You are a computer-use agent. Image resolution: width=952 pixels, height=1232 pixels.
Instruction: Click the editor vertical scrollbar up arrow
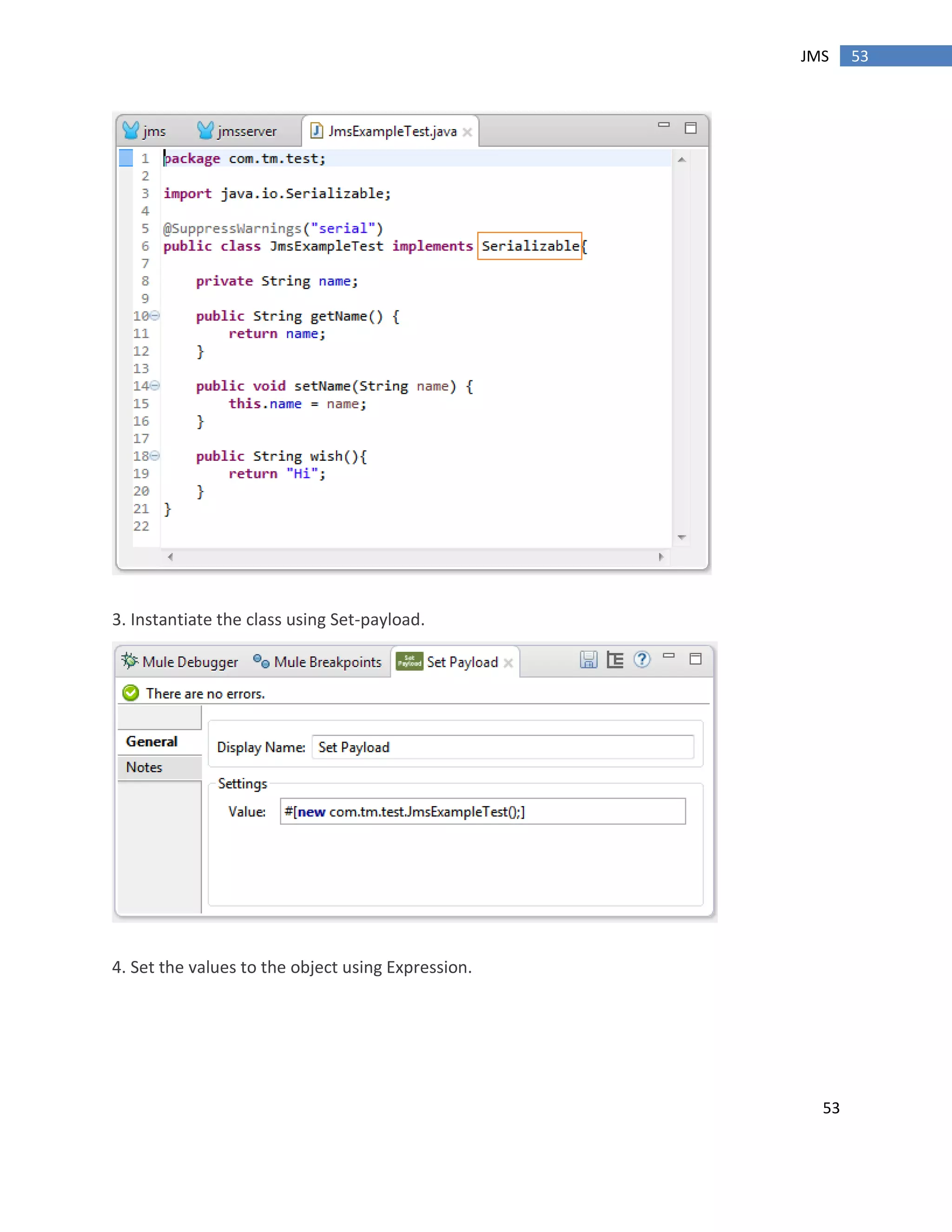coord(681,159)
